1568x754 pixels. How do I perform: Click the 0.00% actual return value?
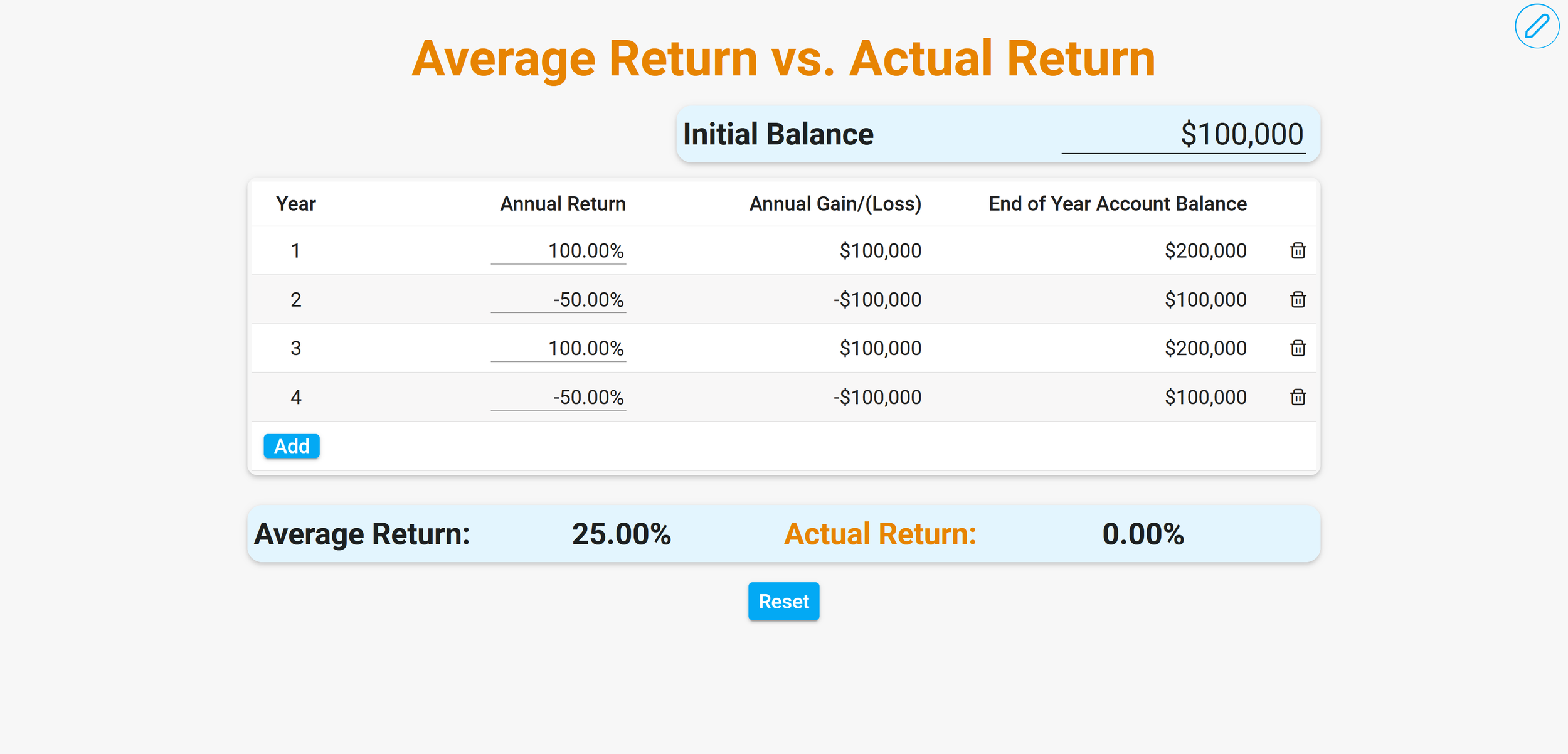pyautogui.click(x=1143, y=534)
